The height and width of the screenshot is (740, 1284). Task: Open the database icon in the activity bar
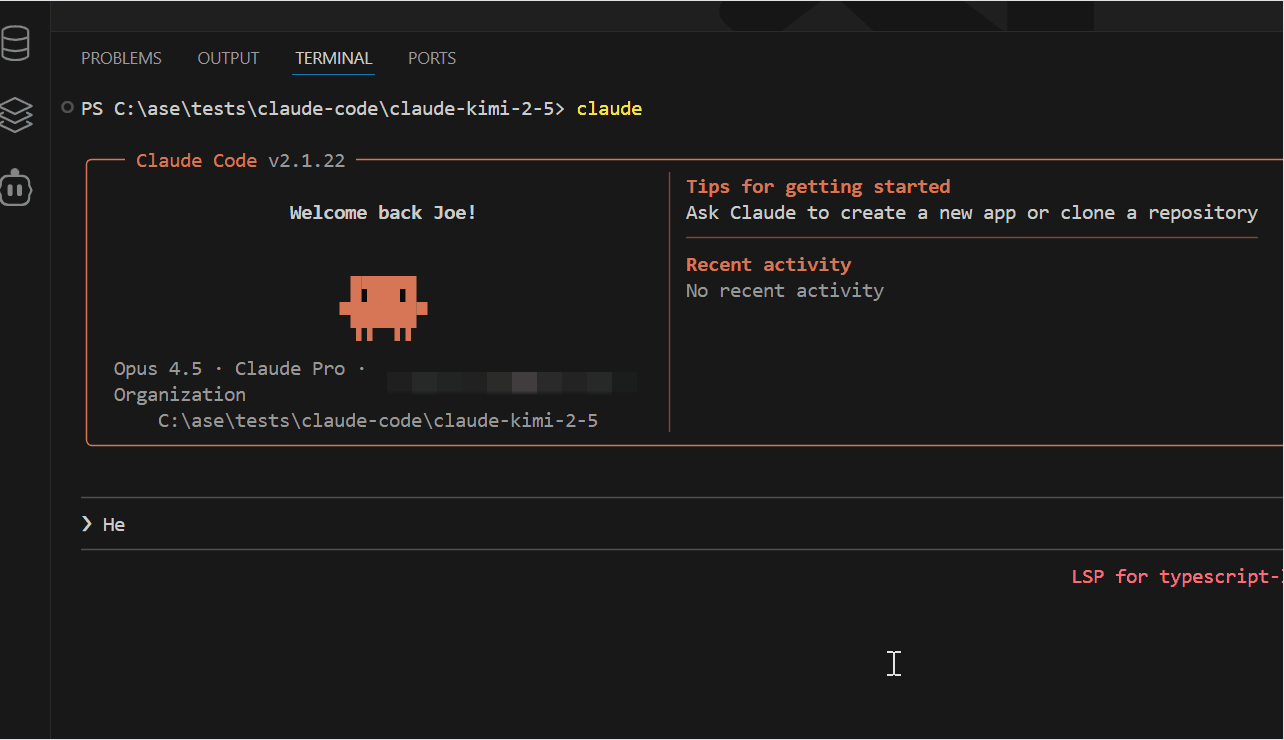[x=16, y=44]
